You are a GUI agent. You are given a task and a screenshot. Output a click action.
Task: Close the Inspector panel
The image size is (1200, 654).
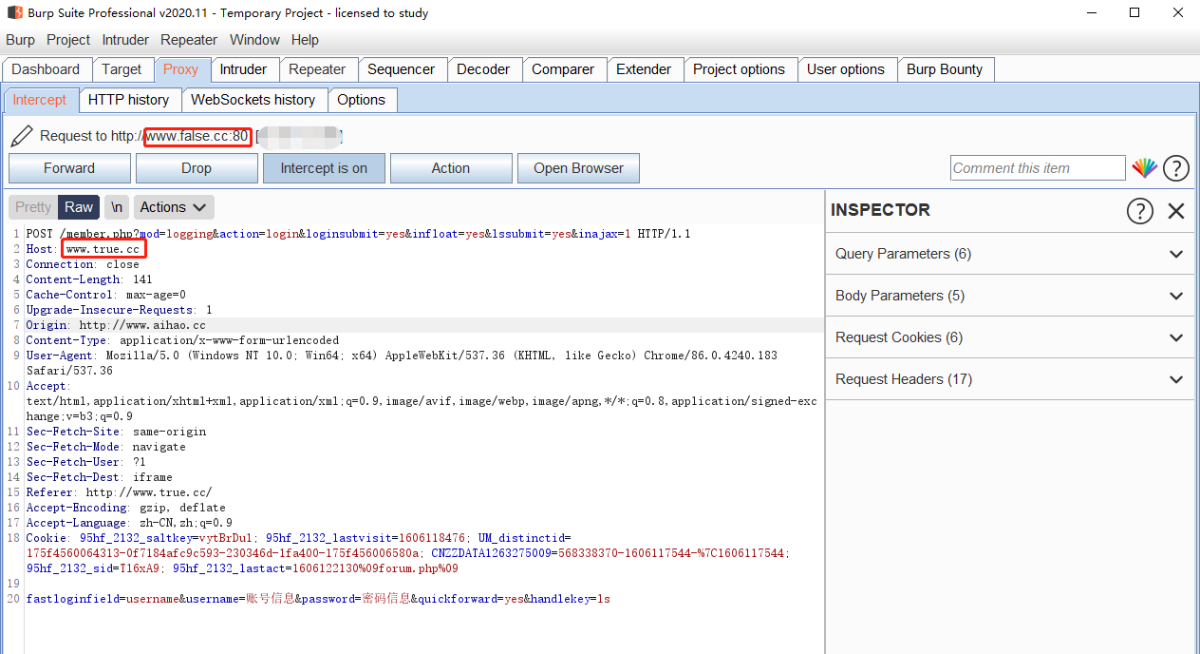point(1176,210)
